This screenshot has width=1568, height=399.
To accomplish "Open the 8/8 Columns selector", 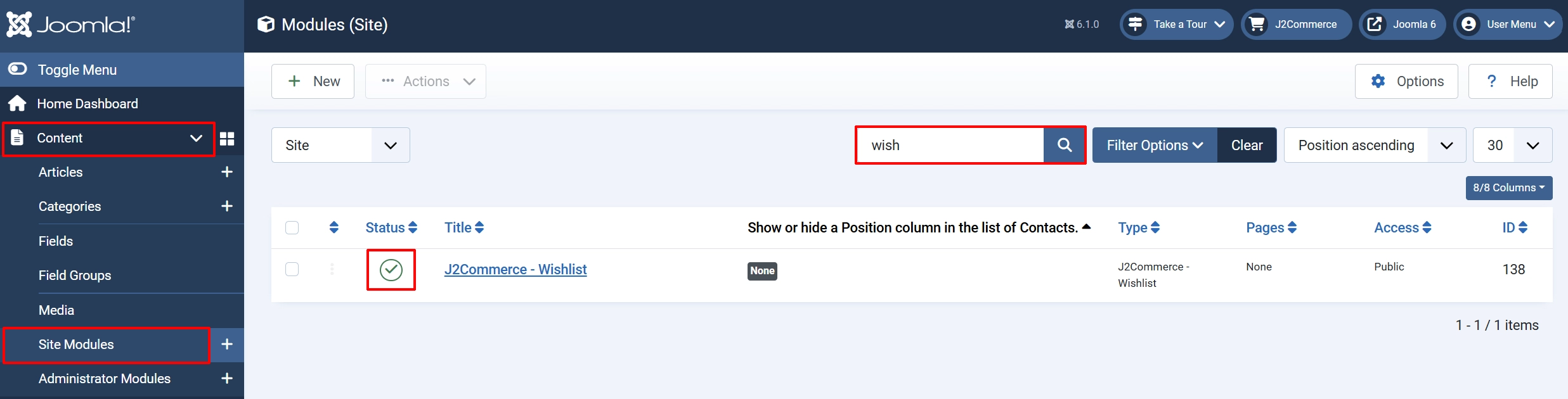I will click(x=1509, y=188).
